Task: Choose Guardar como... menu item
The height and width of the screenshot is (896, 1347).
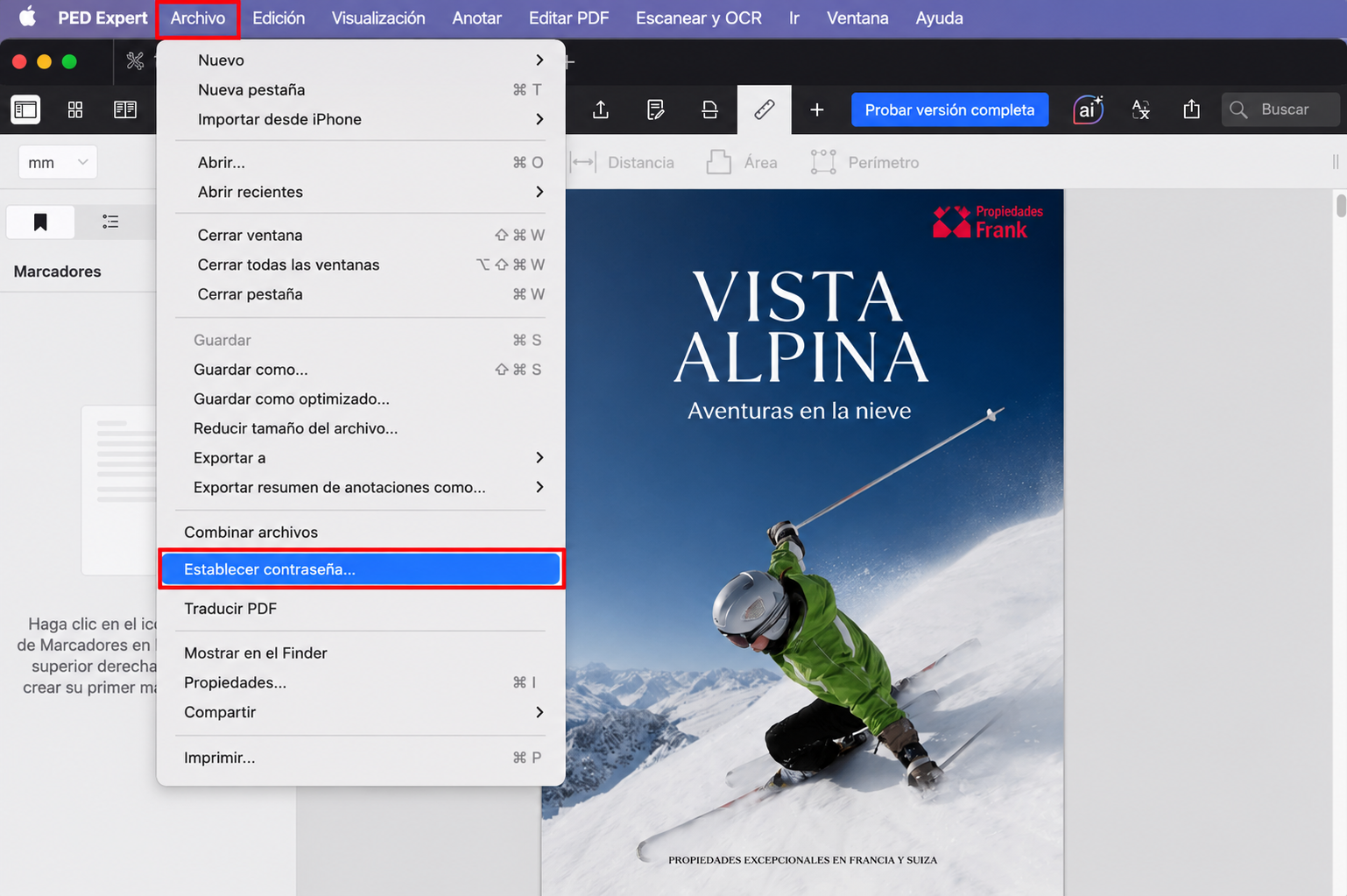Action: tap(360, 370)
